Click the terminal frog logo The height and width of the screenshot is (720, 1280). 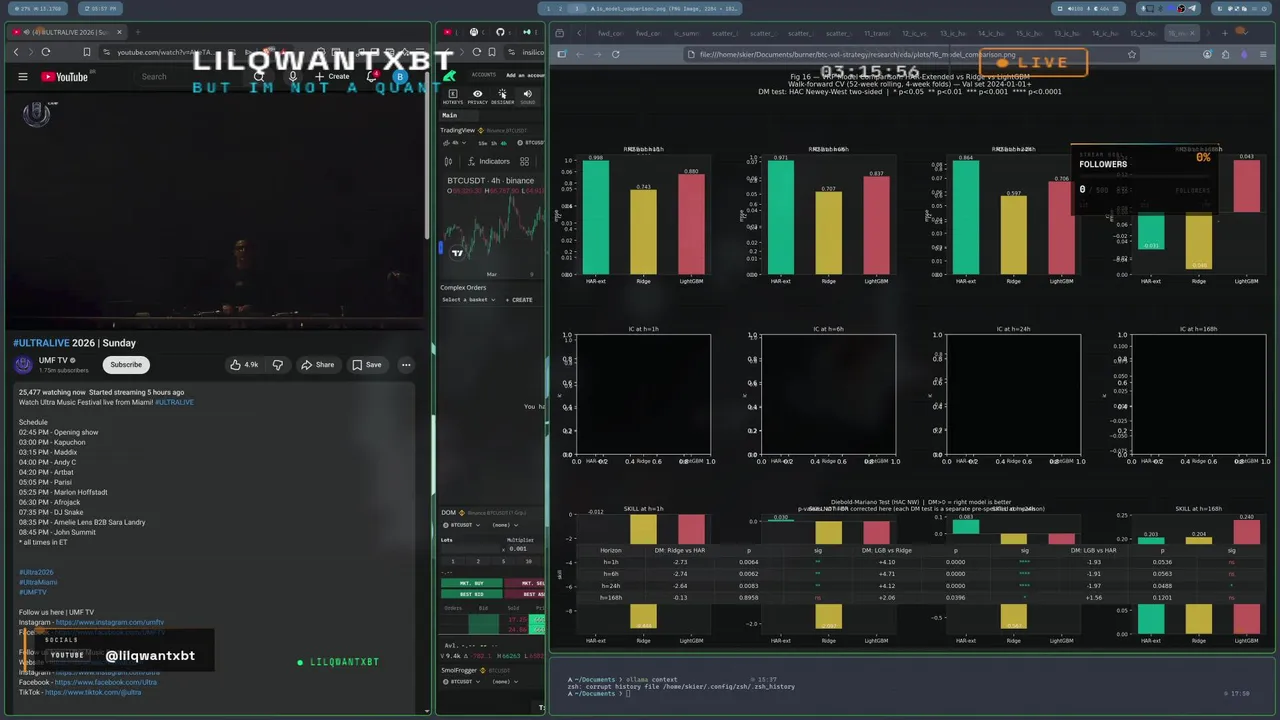[x=450, y=76]
